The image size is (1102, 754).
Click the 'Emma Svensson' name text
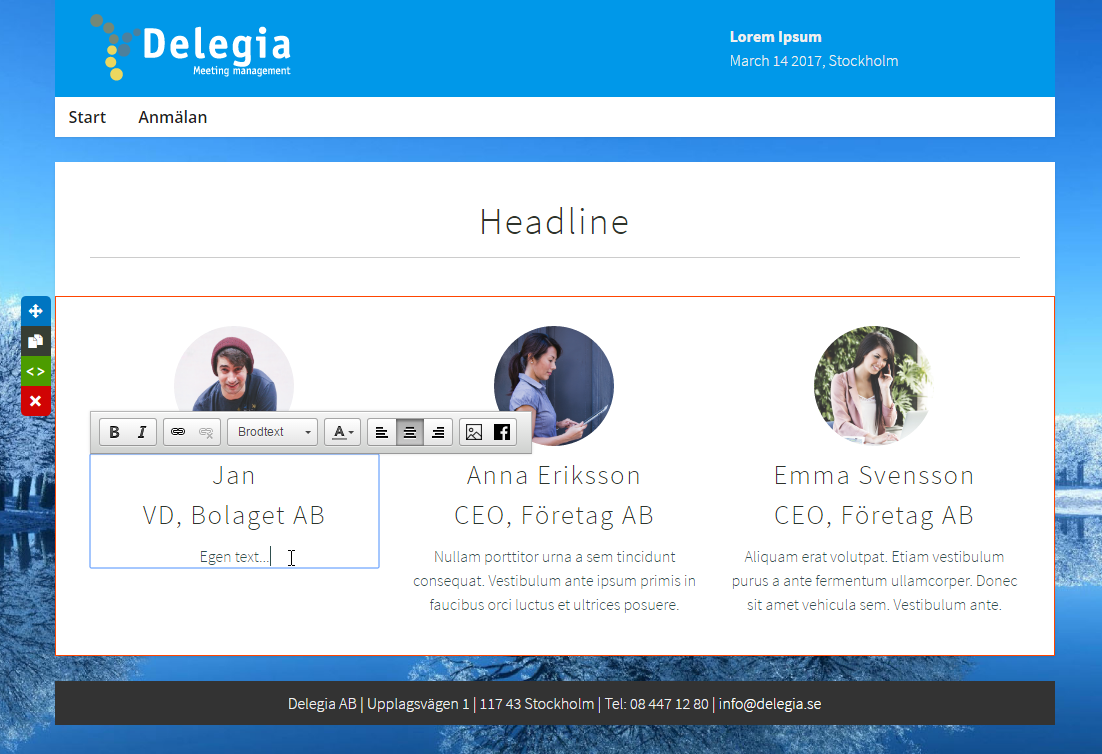(x=874, y=476)
